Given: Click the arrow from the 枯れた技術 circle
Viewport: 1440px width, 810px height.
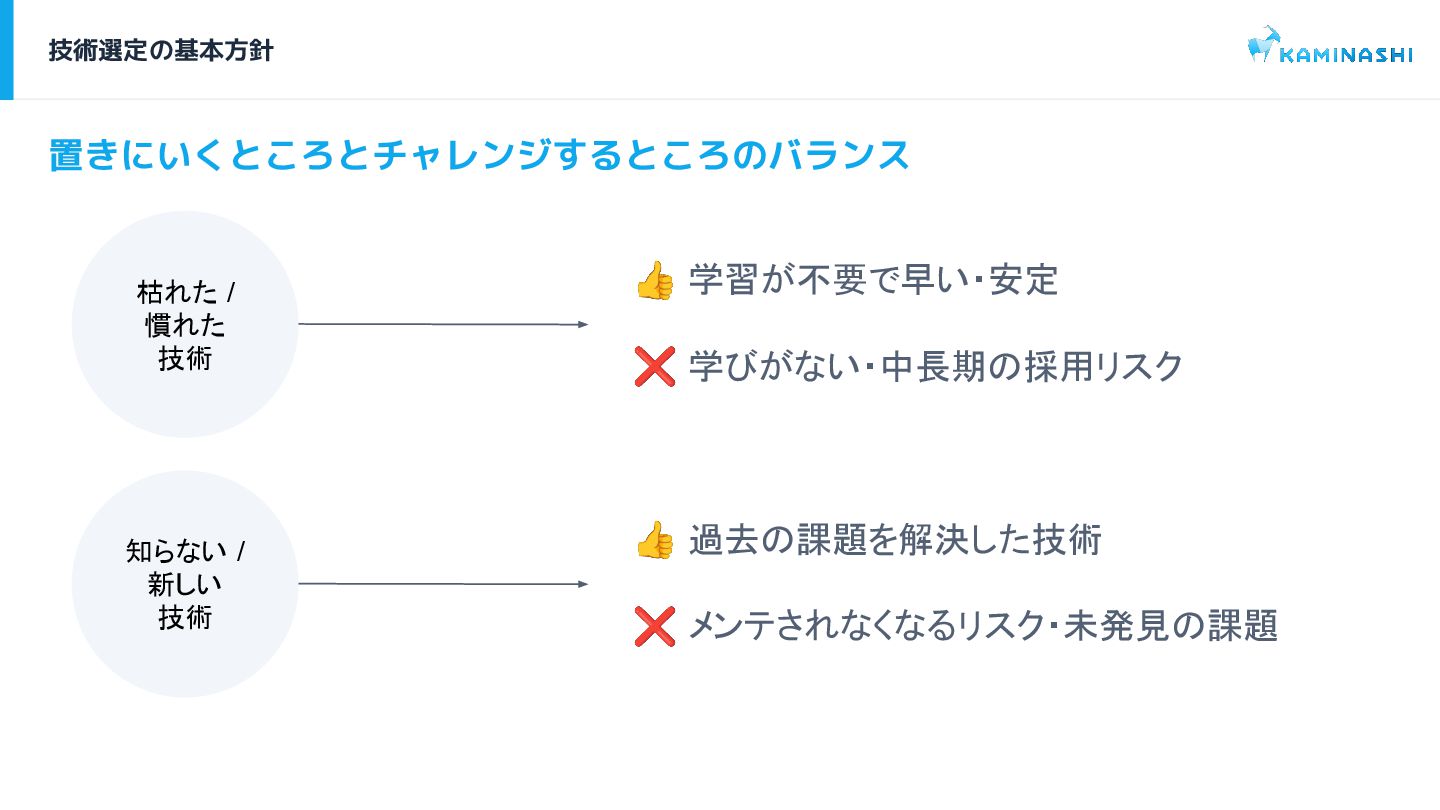Looking at the screenshot, I should pyautogui.click(x=444, y=324).
